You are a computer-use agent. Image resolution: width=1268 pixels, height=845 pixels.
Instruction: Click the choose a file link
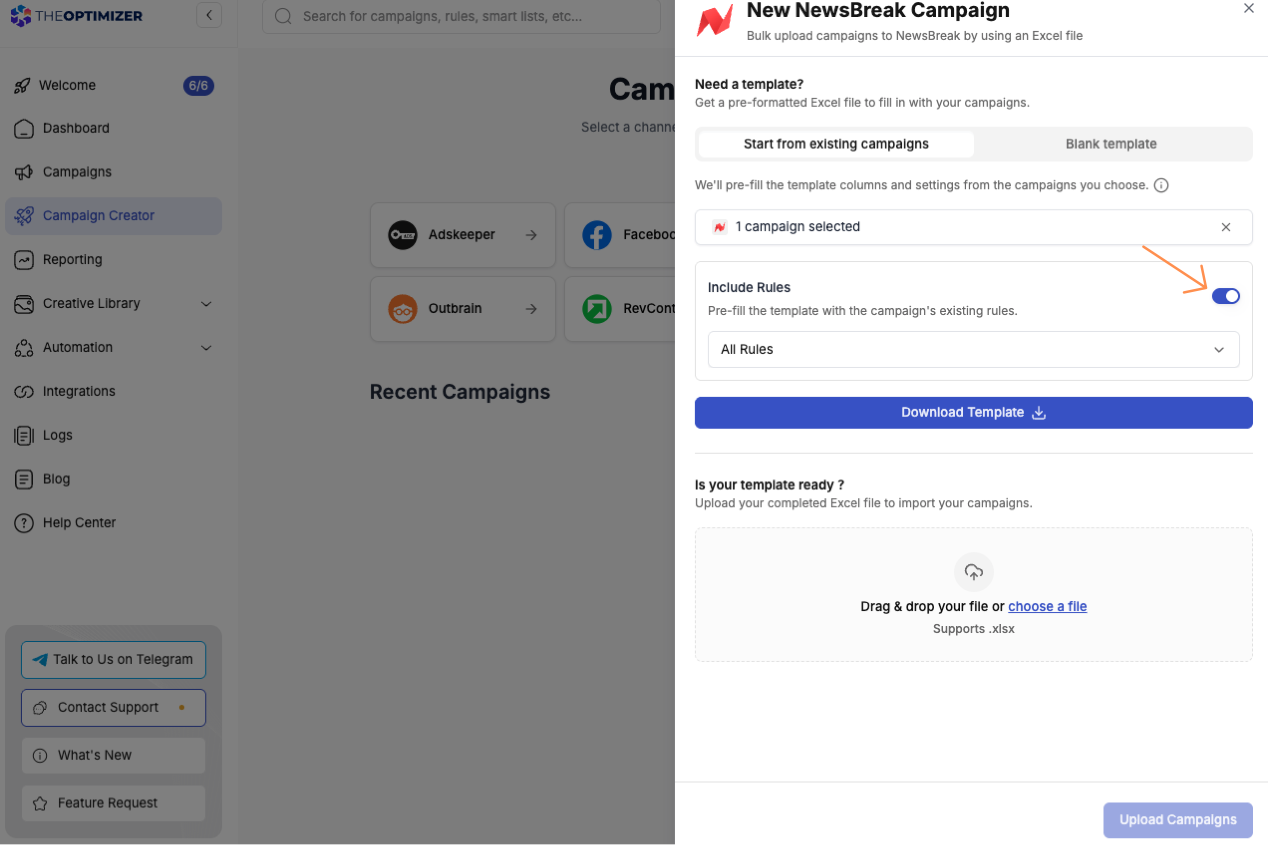[1047, 607]
